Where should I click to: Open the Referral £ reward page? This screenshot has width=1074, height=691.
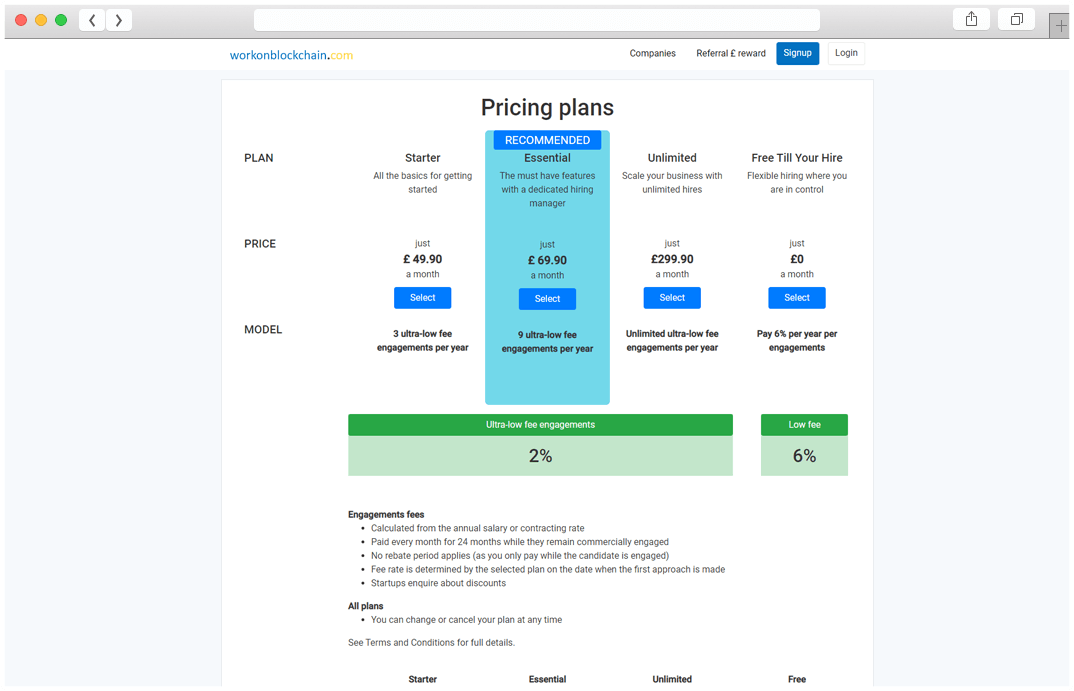point(730,53)
